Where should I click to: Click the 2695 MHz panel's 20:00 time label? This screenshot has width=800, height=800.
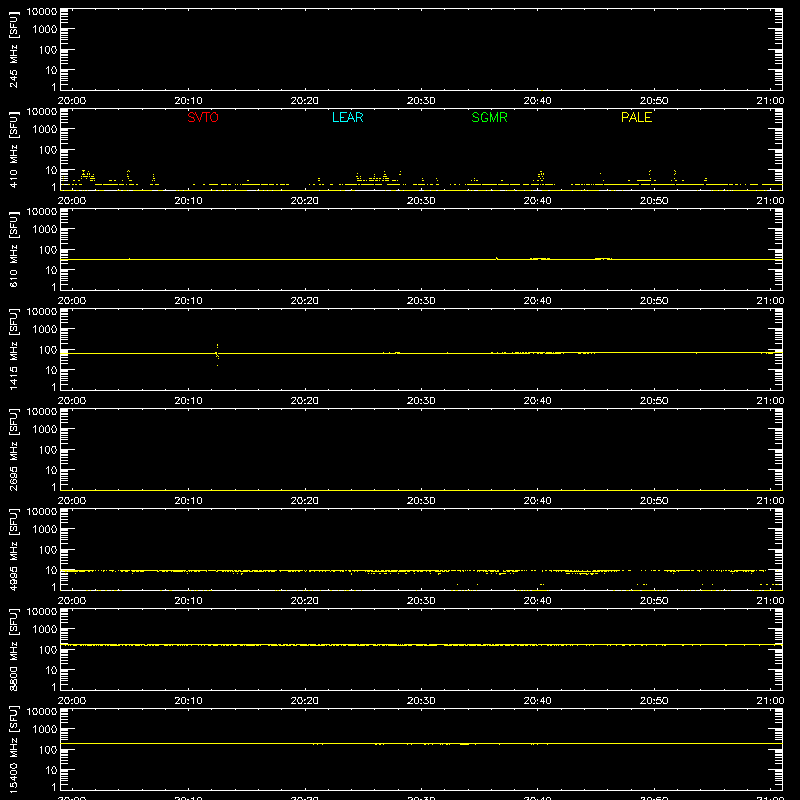click(72, 501)
